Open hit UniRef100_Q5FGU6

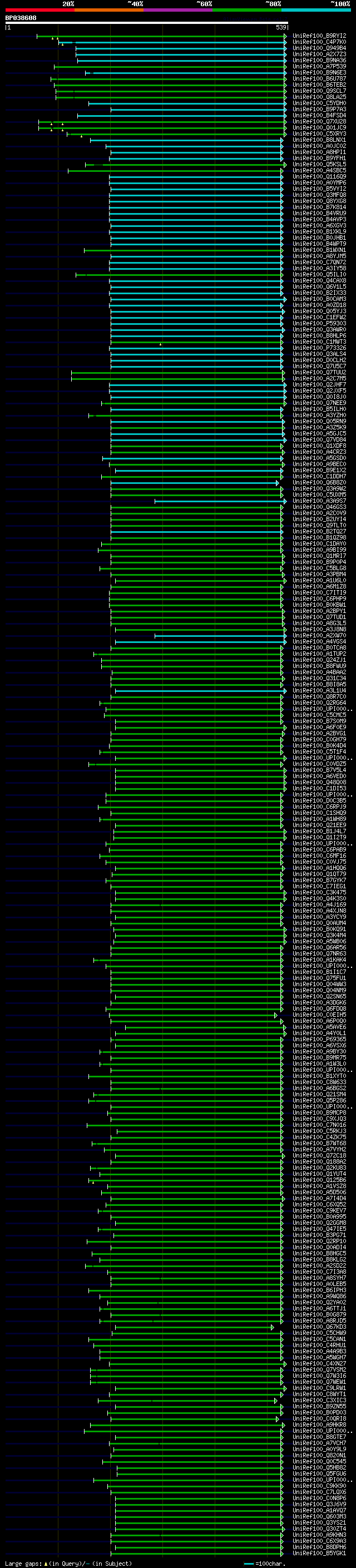coord(319,1473)
